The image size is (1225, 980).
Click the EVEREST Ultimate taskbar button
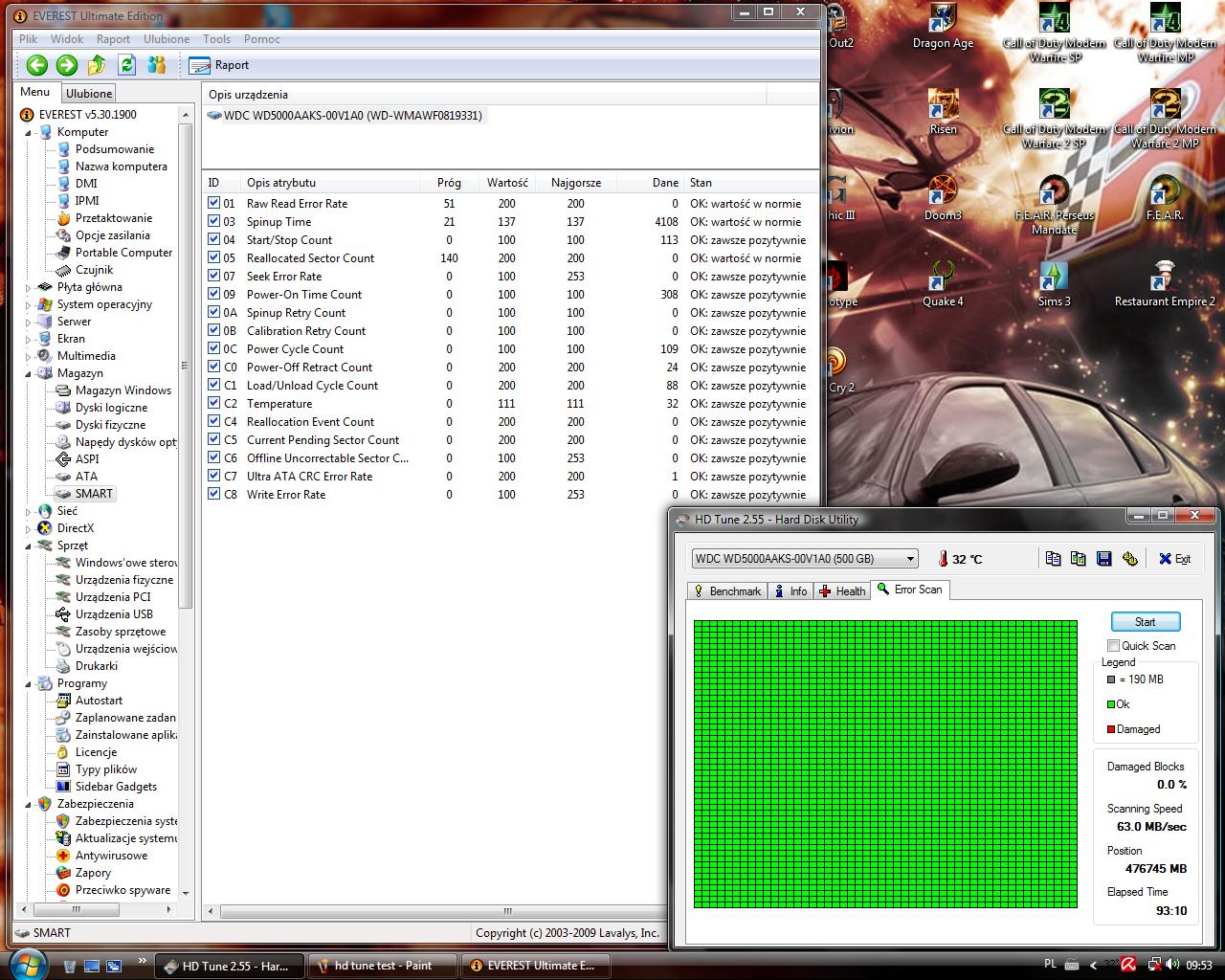(x=534, y=966)
